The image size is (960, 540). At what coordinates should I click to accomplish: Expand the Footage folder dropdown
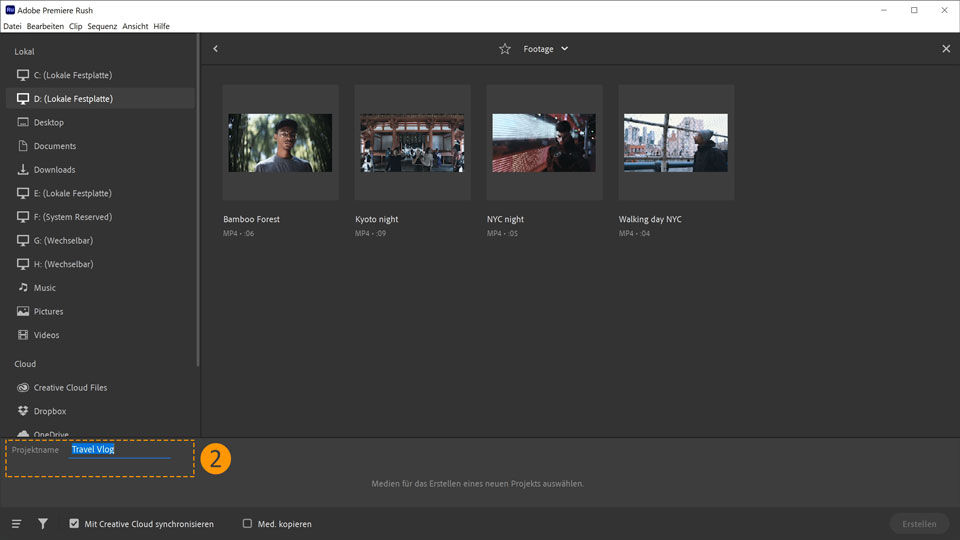(564, 48)
